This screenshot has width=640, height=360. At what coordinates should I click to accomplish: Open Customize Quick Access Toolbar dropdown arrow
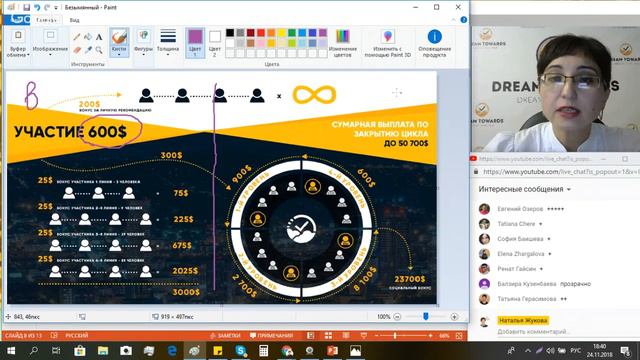pos(56,8)
